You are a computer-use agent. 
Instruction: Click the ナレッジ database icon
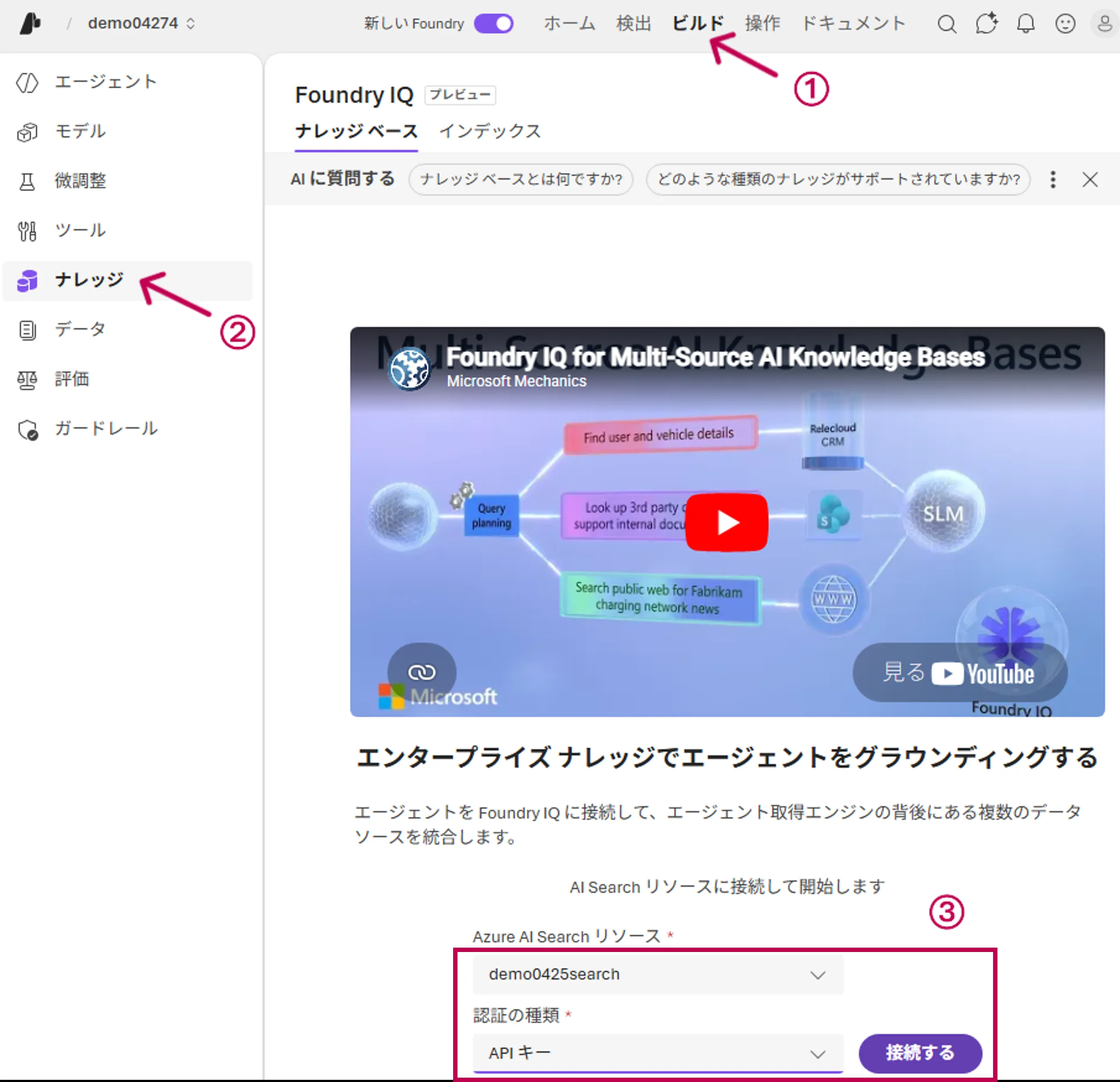27,281
